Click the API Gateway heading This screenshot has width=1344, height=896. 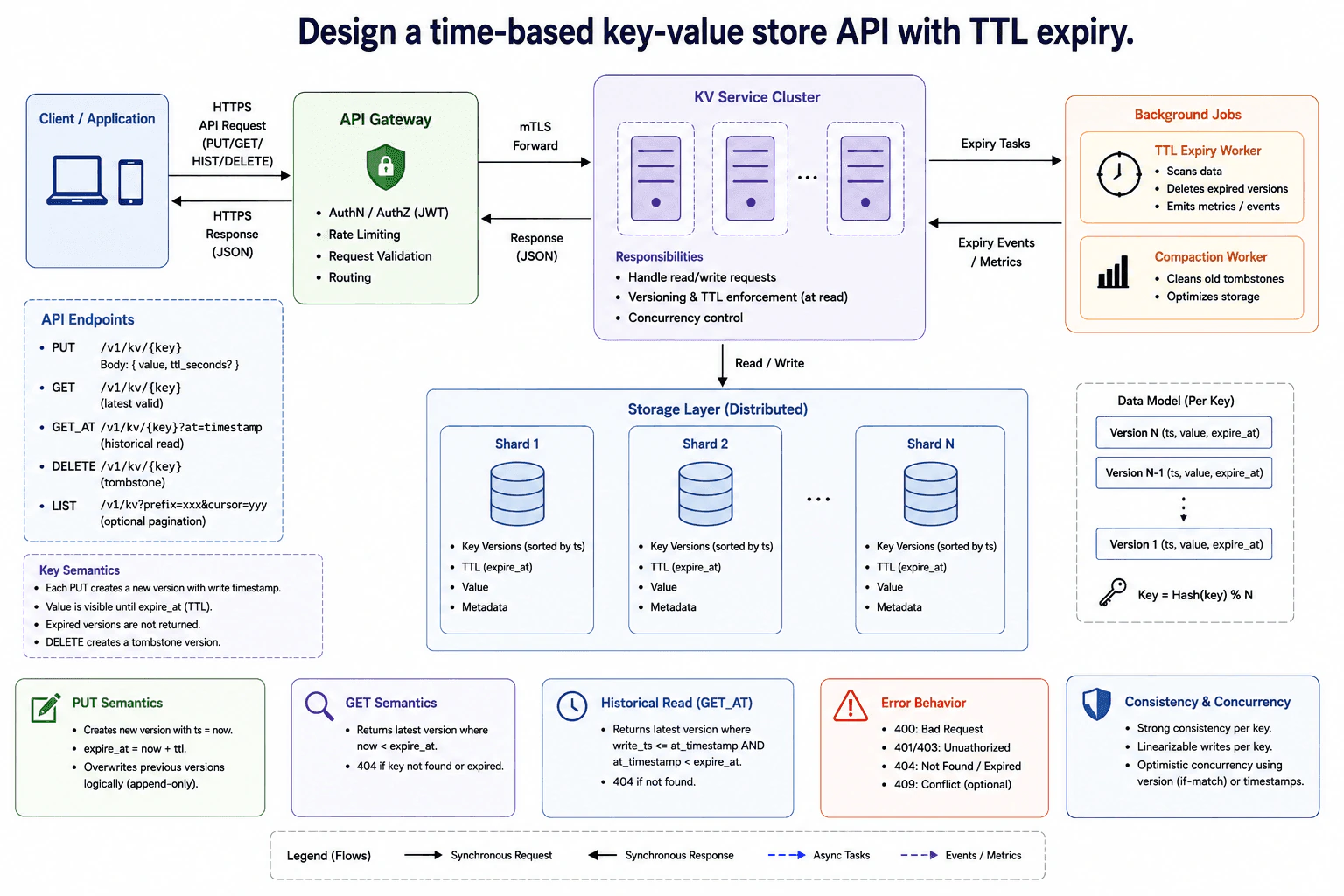click(386, 120)
